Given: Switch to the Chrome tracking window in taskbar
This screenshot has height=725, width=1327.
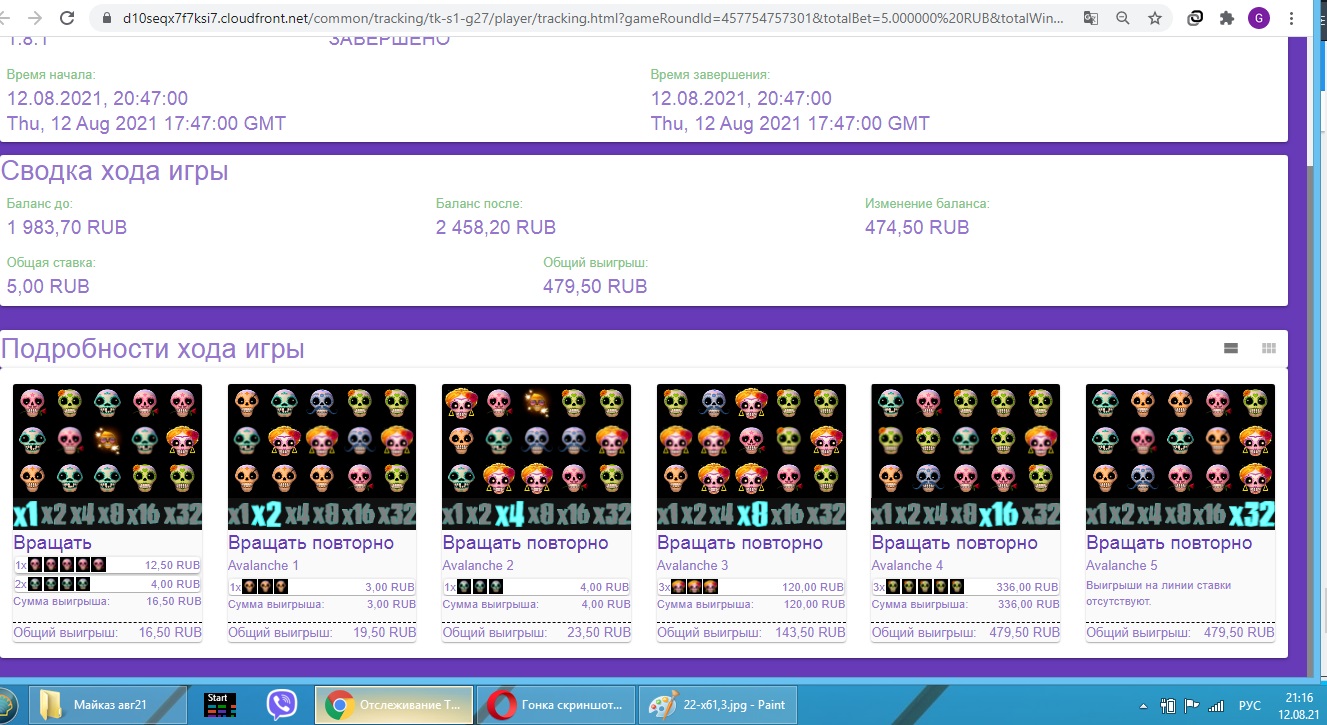Looking at the screenshot, I should coord(394,705).
